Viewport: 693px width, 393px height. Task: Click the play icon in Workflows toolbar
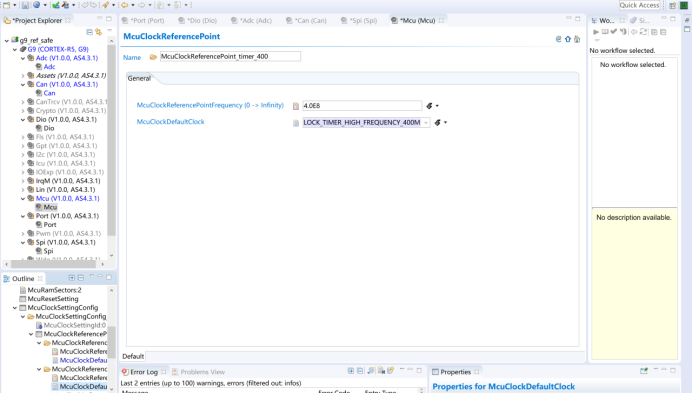tap(596, 32)
